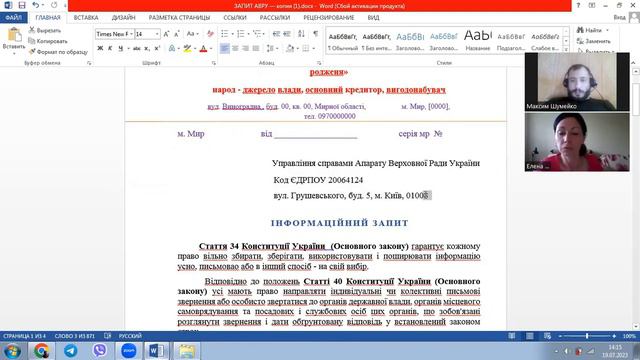Open the ФАЙЛ tab
Screen dimensions: 640x360
(13, 18)
